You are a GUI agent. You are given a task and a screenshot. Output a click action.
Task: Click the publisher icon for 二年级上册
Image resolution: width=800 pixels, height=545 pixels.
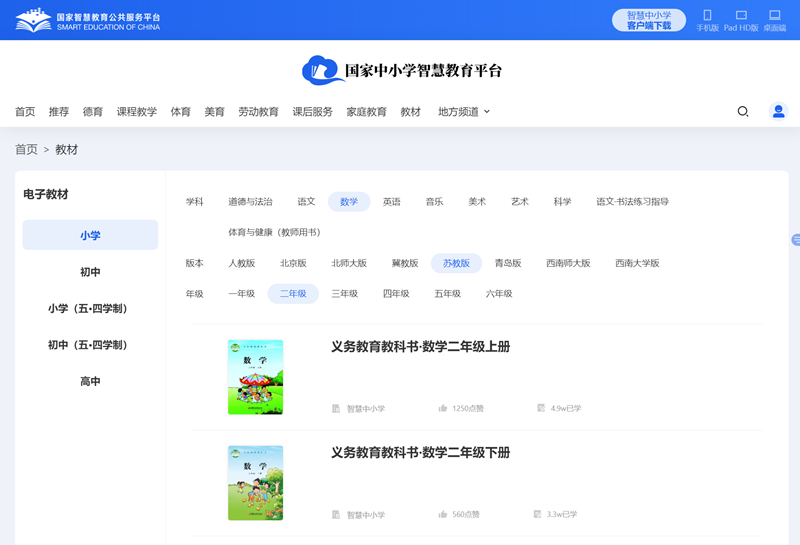(336, 408)
